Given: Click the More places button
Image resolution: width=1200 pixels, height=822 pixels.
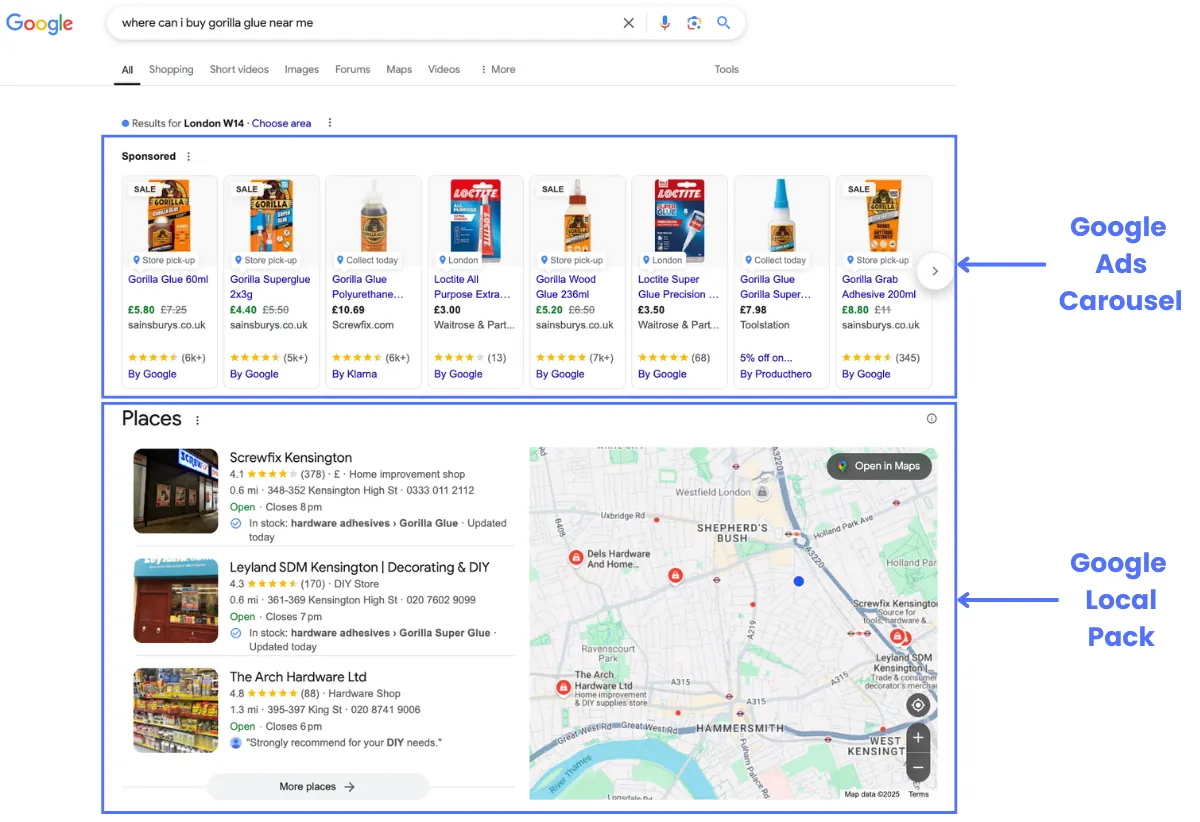Looking at the screenshot, I should pos(318,787).
